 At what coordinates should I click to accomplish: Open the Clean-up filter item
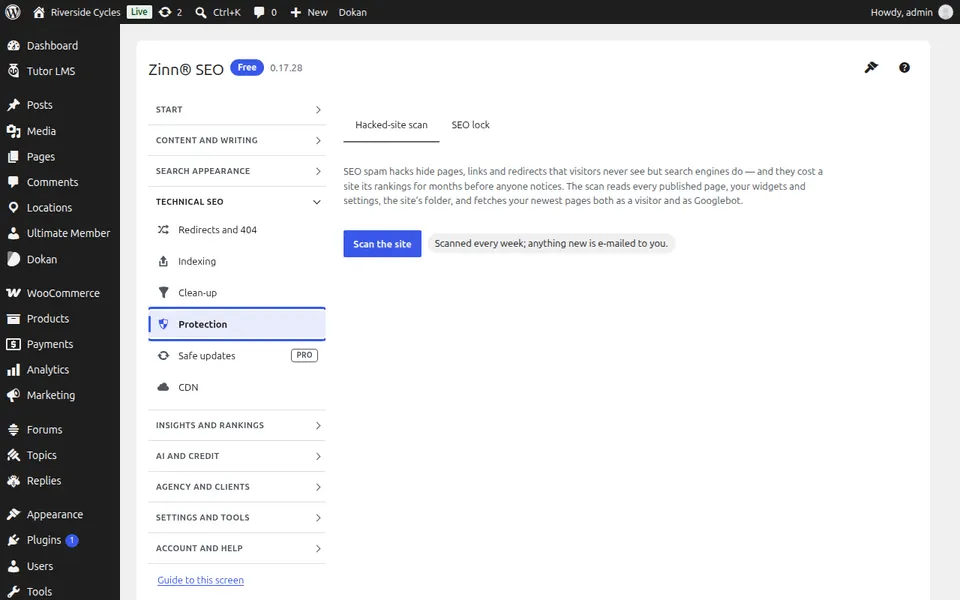(x=237, y=293)
